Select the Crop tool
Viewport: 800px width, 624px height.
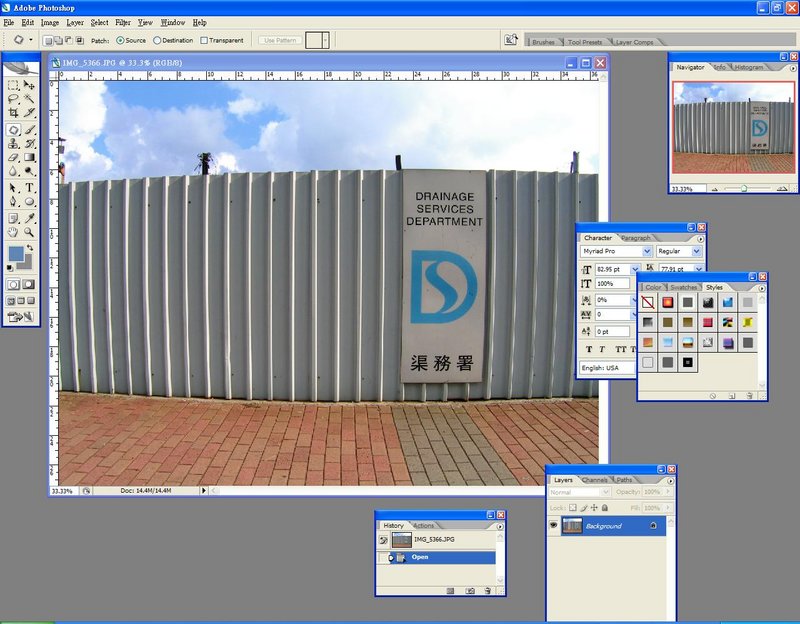tap(14, 112)
